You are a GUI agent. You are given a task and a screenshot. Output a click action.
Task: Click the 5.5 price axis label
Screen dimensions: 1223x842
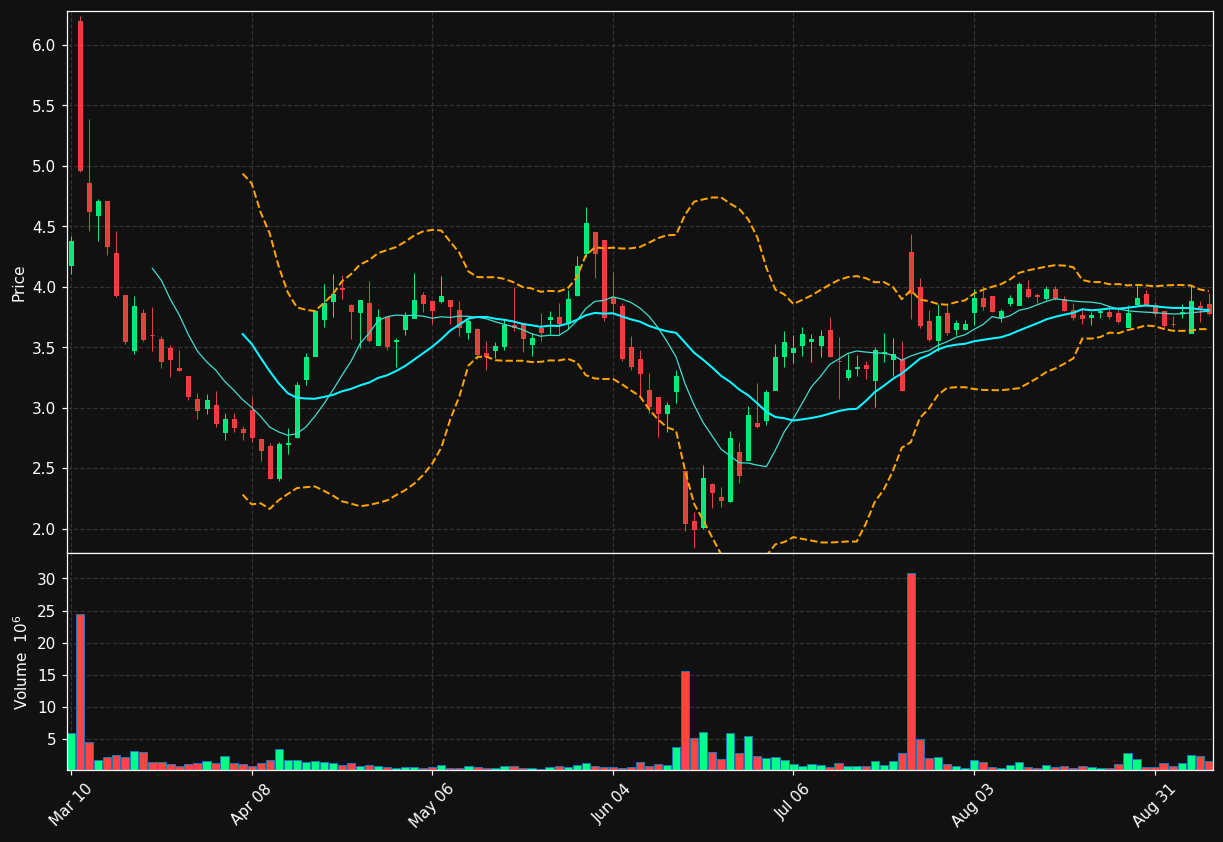[x=43, y=106]
